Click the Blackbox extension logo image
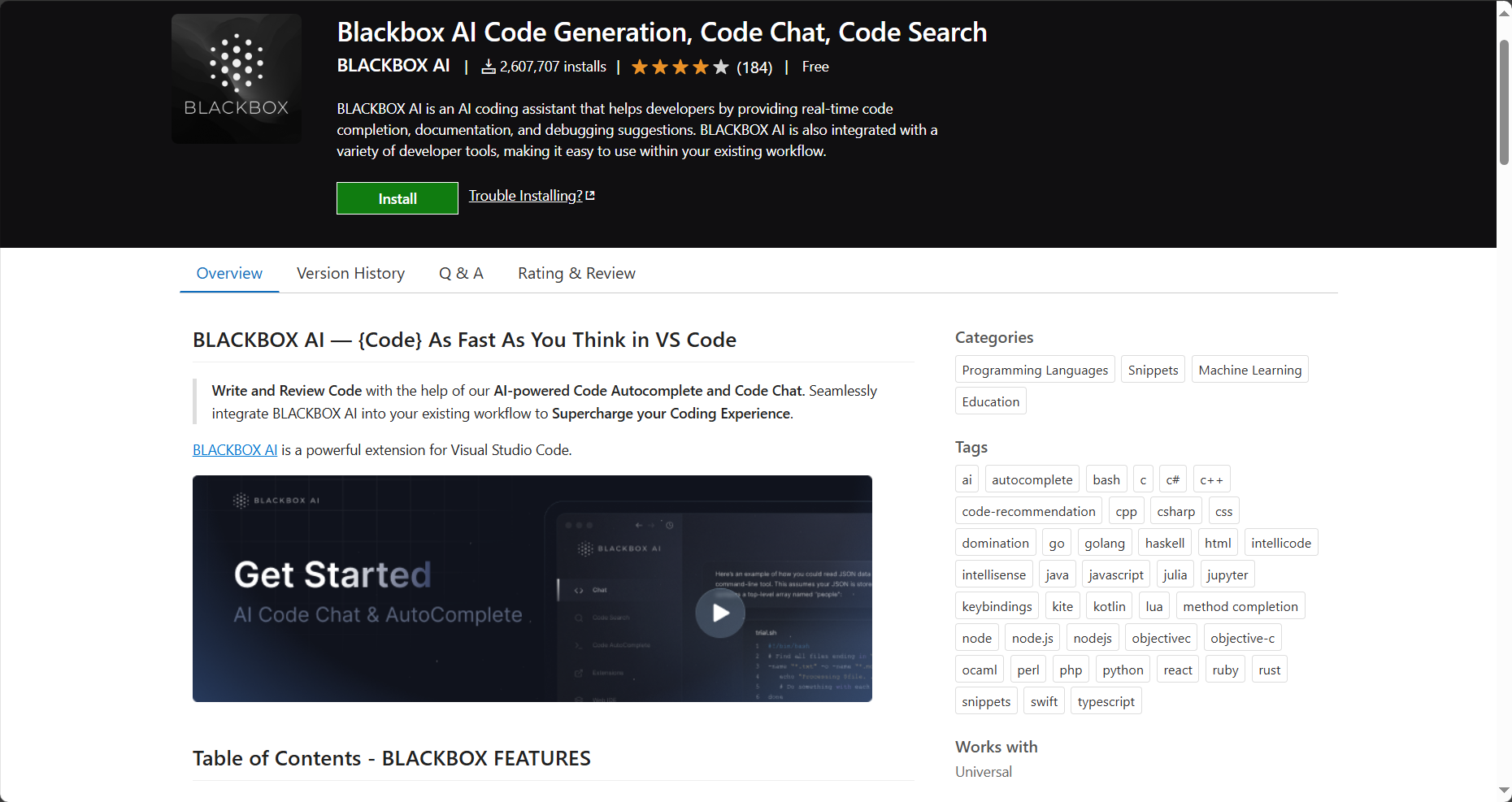Image resolution: width=1512 pixels, height=802 pixels. [237, 79]
